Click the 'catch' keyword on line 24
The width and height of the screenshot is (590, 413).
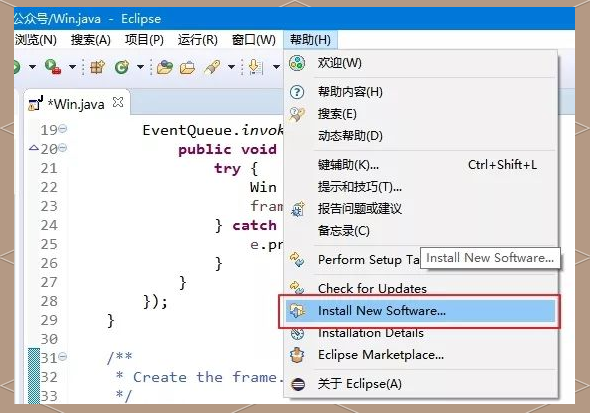[x=254, y=225]
